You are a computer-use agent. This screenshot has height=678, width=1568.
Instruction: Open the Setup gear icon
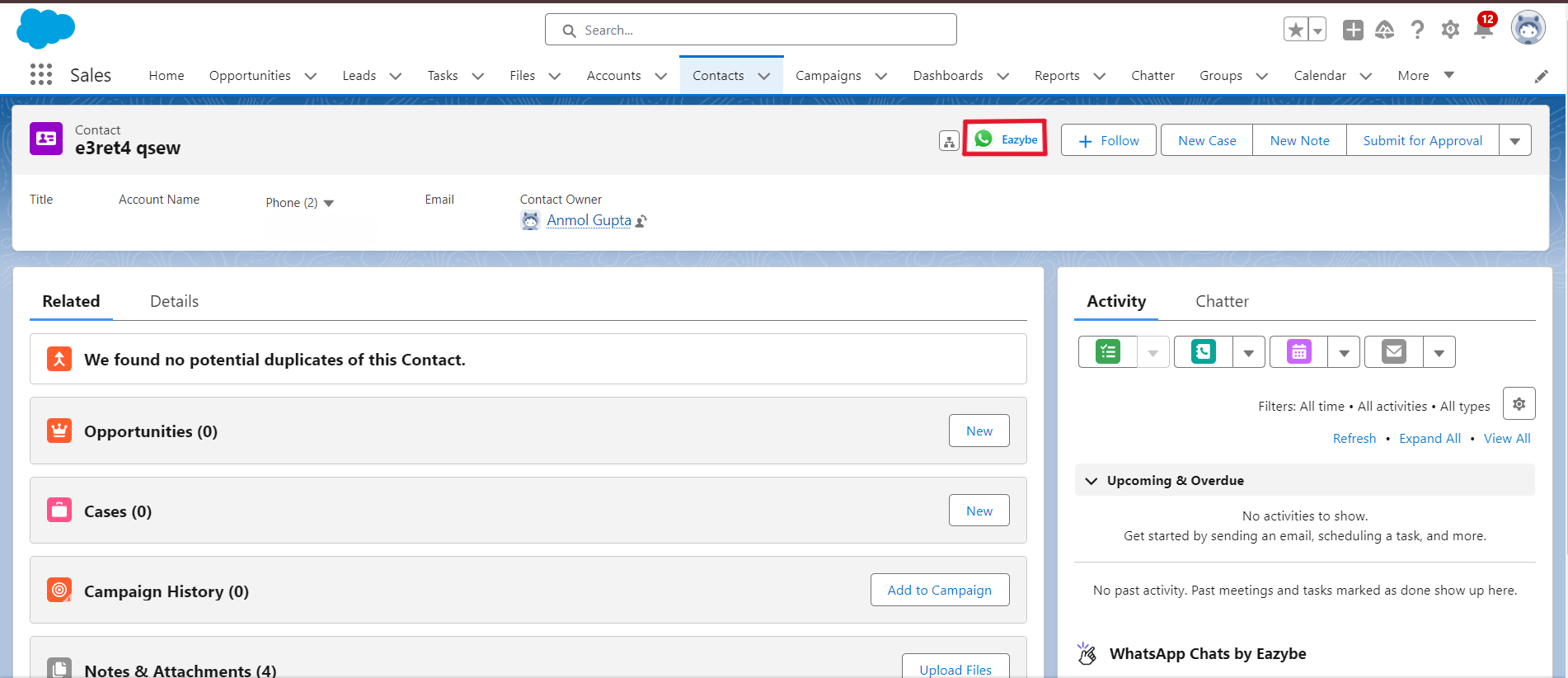pyautogui.click(x=1450, y=30)
